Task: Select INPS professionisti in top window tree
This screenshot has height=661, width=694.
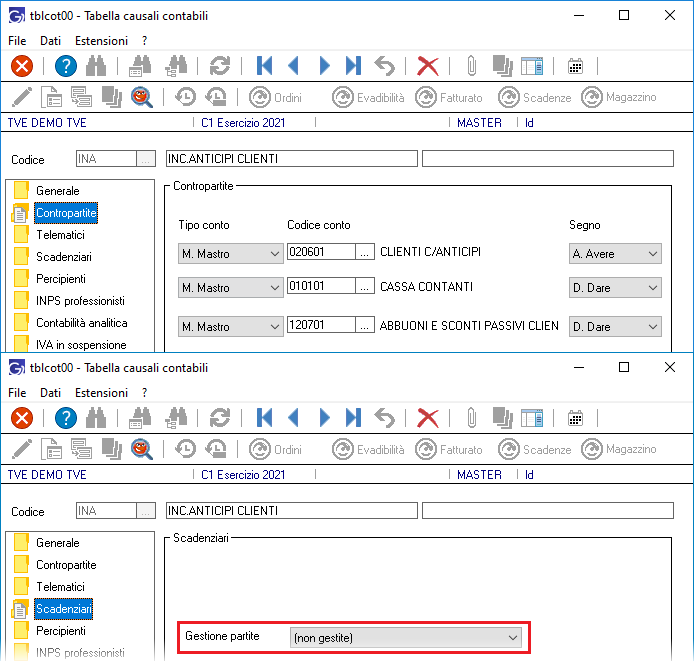Action: coord(81,301)
